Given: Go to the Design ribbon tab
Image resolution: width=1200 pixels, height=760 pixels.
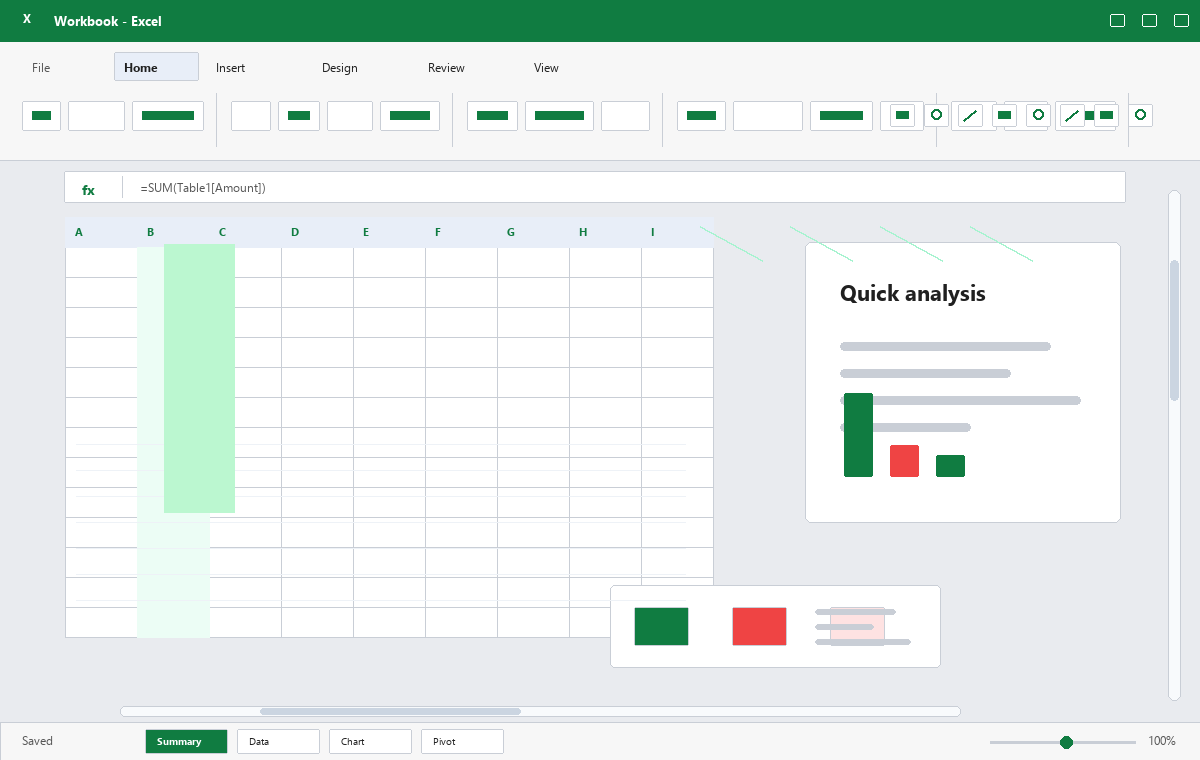Looking at the screenshot, I should pyautogui.click(x=339, y=68).
